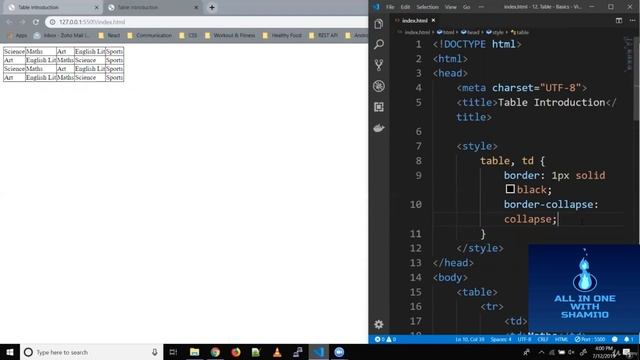This screenshot has height=360, width=640.
Task: Open the Docker view in the activity bar
Action: tap(379, 128)
